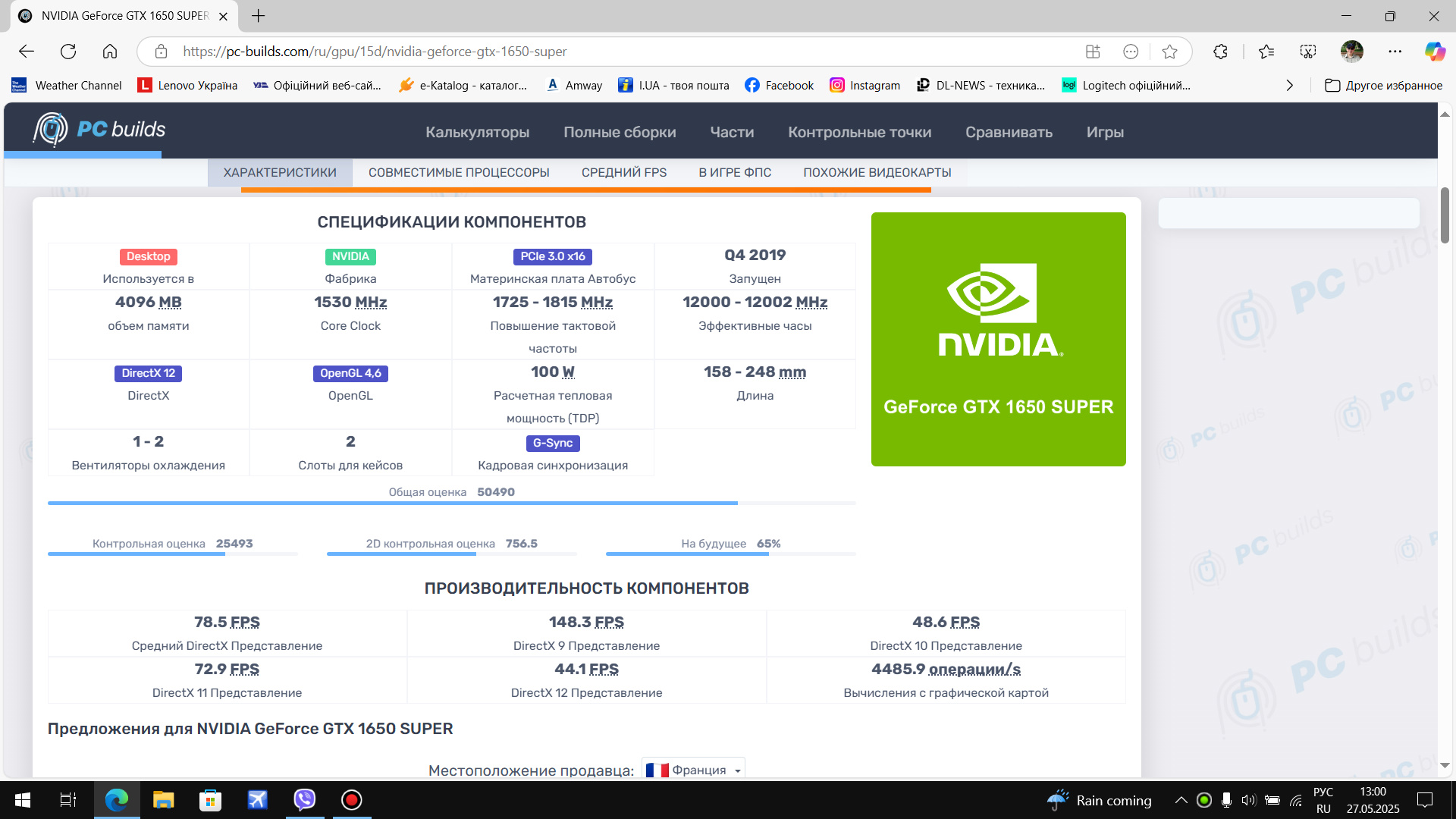
Task: Click the PC builds logo
Action: [99, 129]
